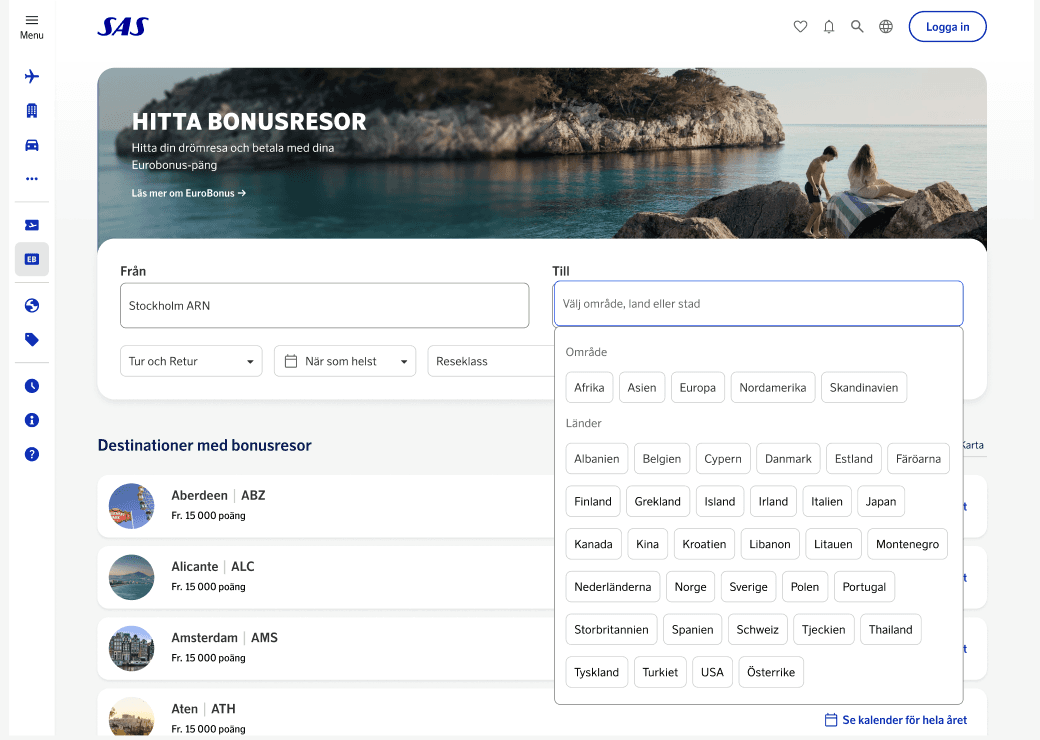
Task: Select the EB EuroBonus sidebar icon
Action: tap(32, 259)
